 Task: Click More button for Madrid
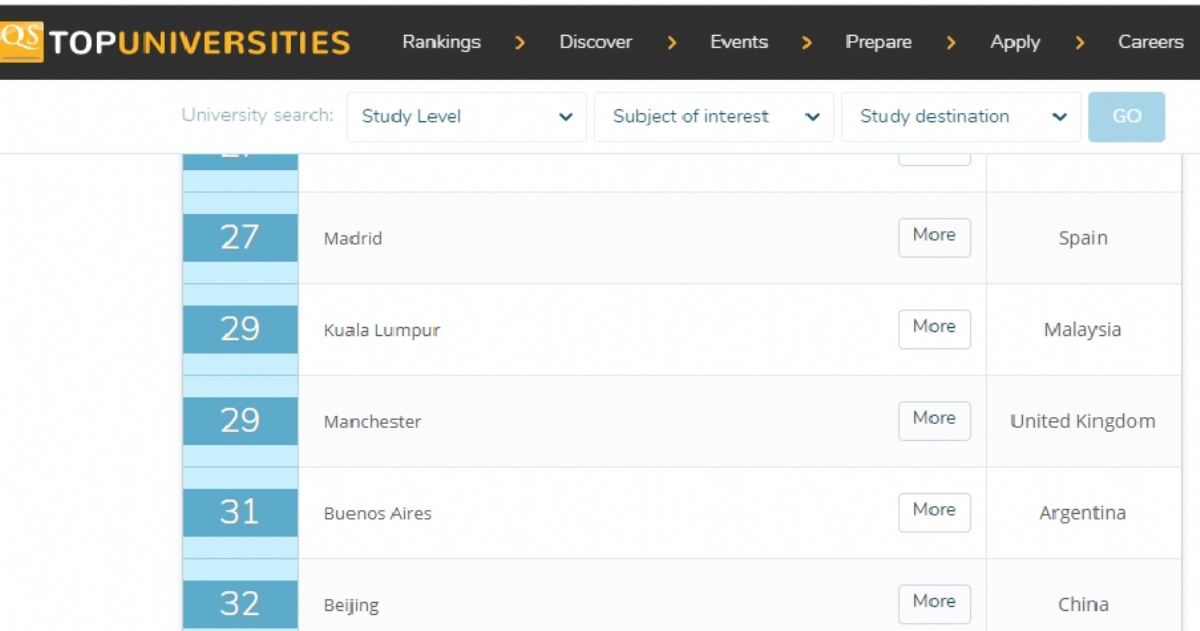pos(934,237)
